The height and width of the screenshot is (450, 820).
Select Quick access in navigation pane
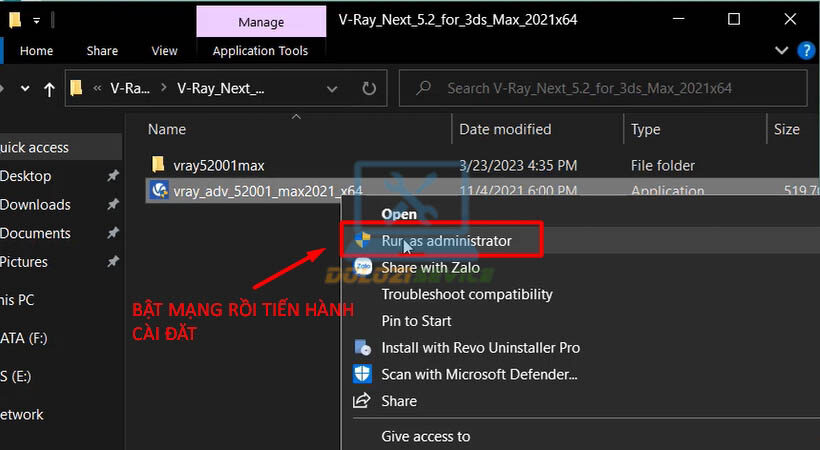34,148
